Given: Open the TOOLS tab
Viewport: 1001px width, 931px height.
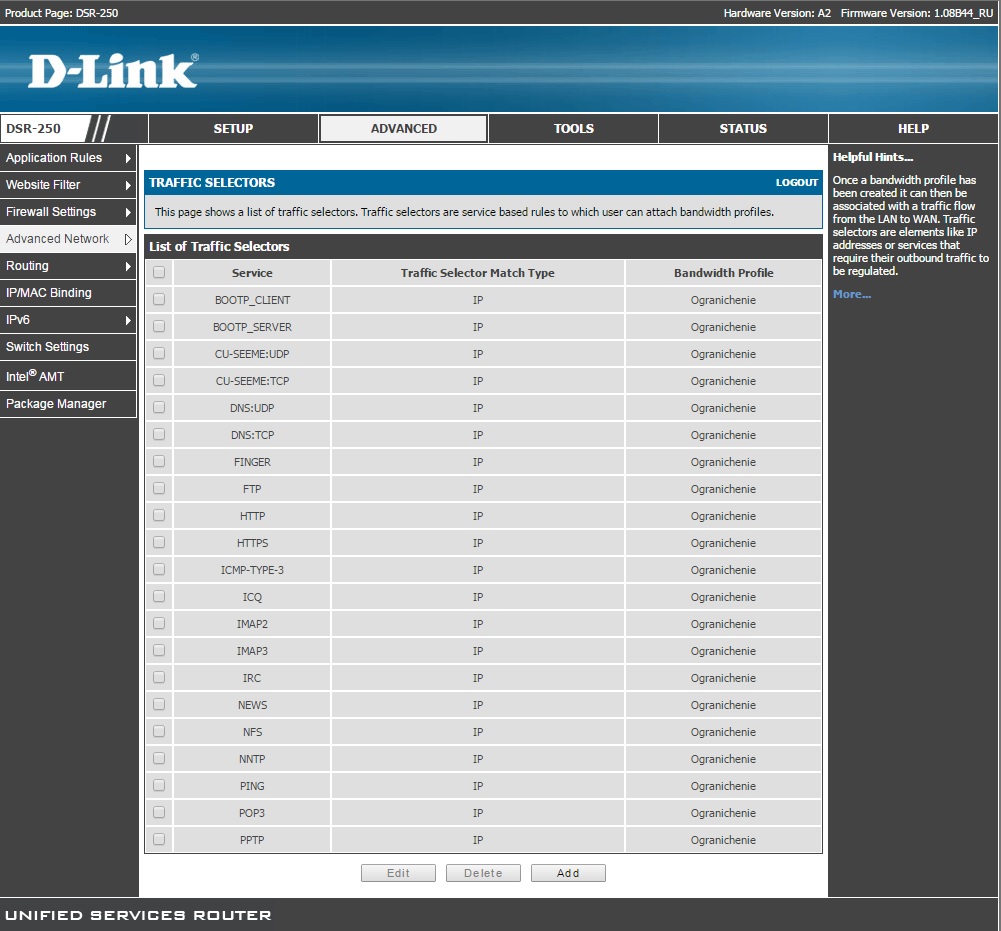Looking at the screenshot, I should point(573,129).
